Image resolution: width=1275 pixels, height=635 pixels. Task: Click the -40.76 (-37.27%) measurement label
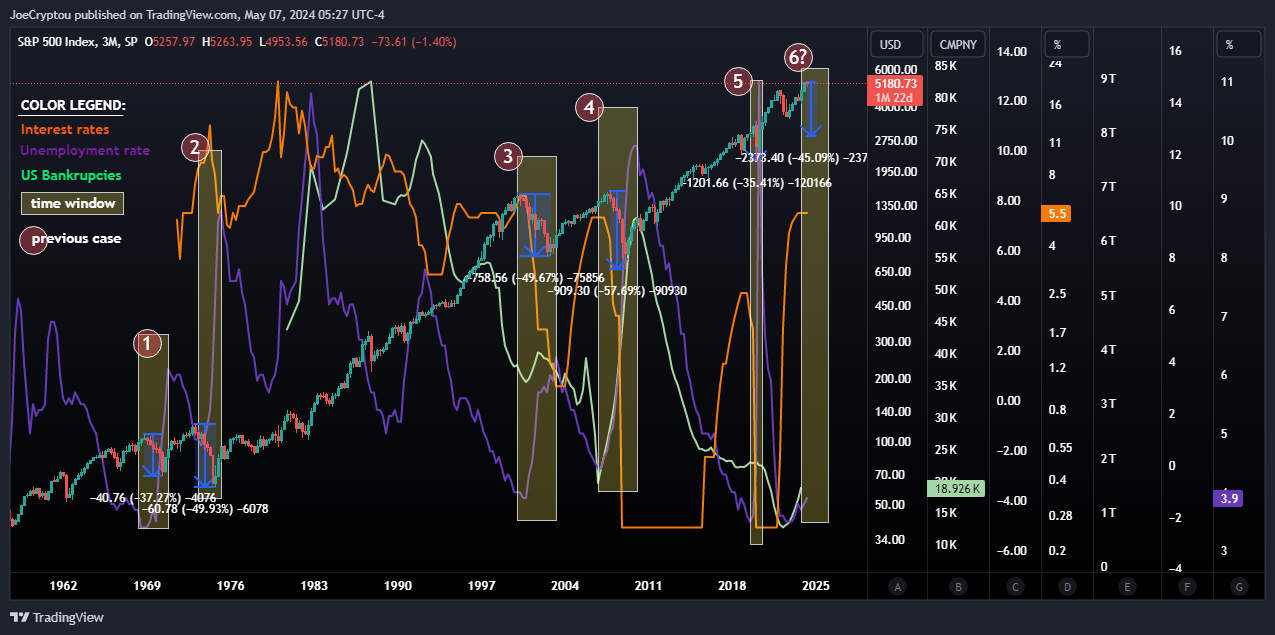[153, 497]
